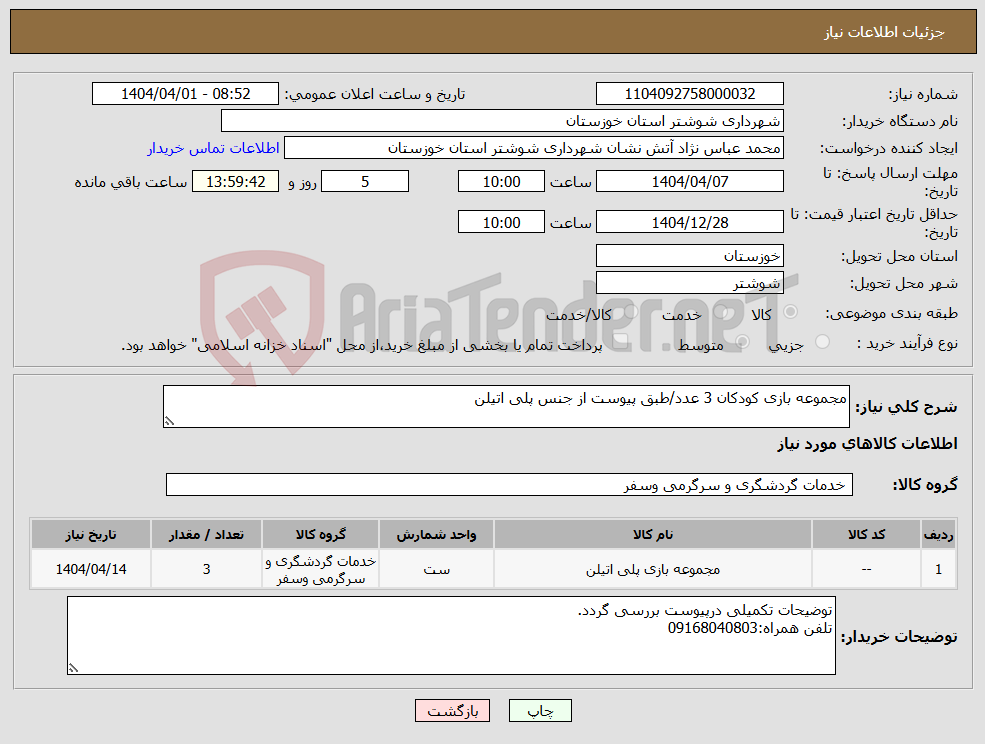Click the واحد شمارش column header
985x744 pixels.
(437, 535)
